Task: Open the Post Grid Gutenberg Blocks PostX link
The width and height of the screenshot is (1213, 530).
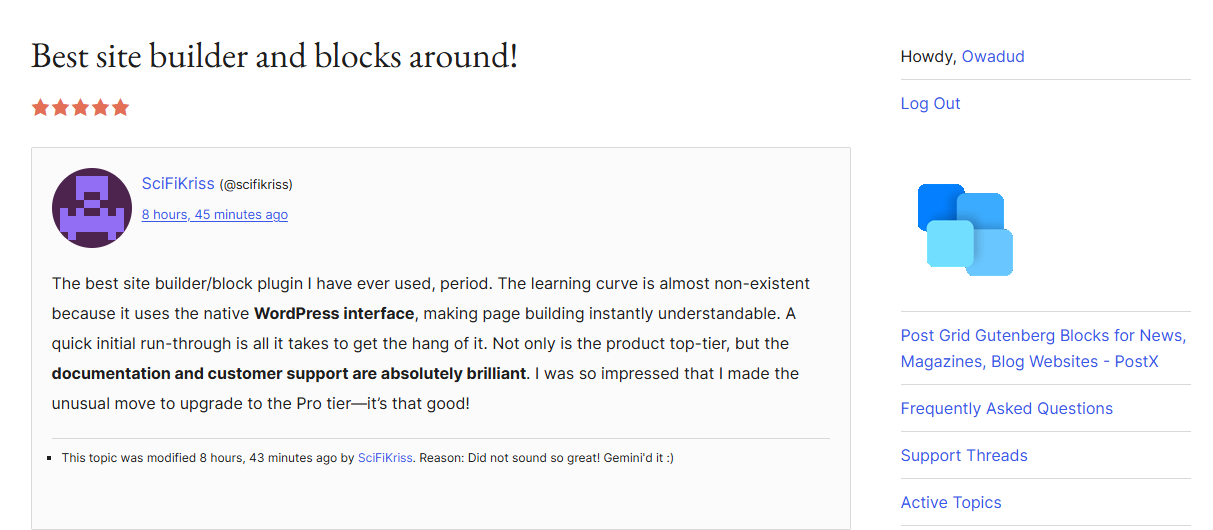Action: click(1043, 348)
